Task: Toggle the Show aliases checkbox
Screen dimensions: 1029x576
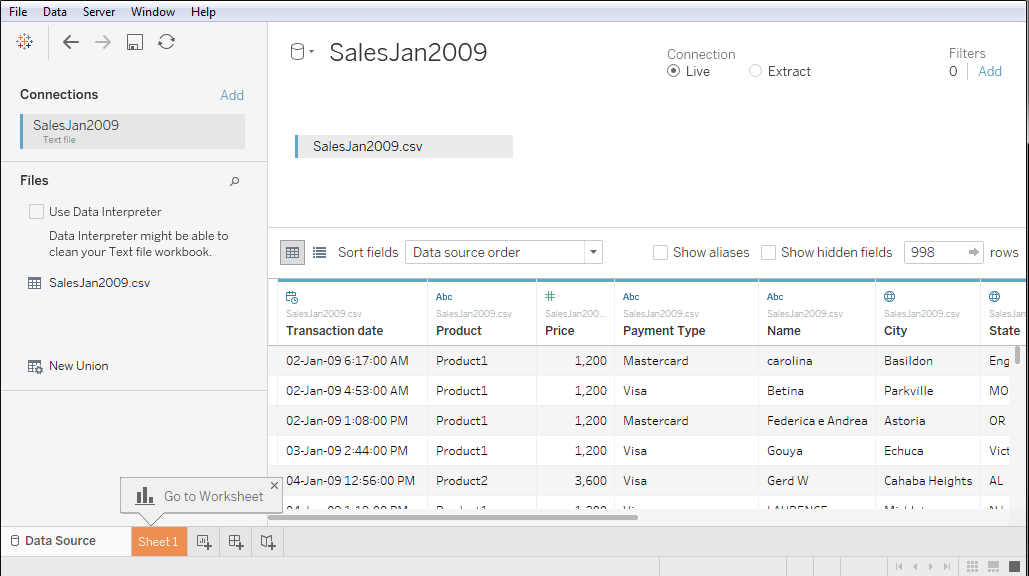Action: point(660,253)
